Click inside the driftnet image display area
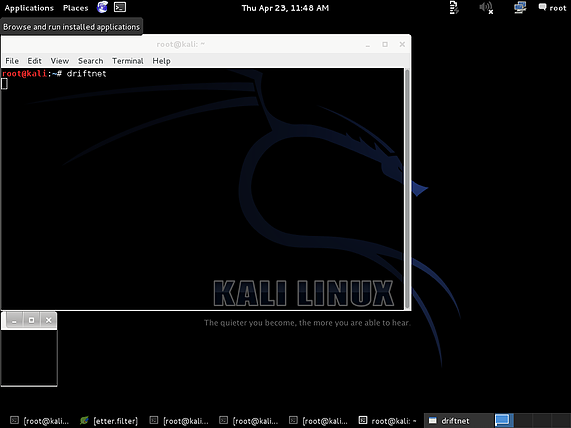The image size is (571, 428). pyautogui.click(x=29, y=357)
